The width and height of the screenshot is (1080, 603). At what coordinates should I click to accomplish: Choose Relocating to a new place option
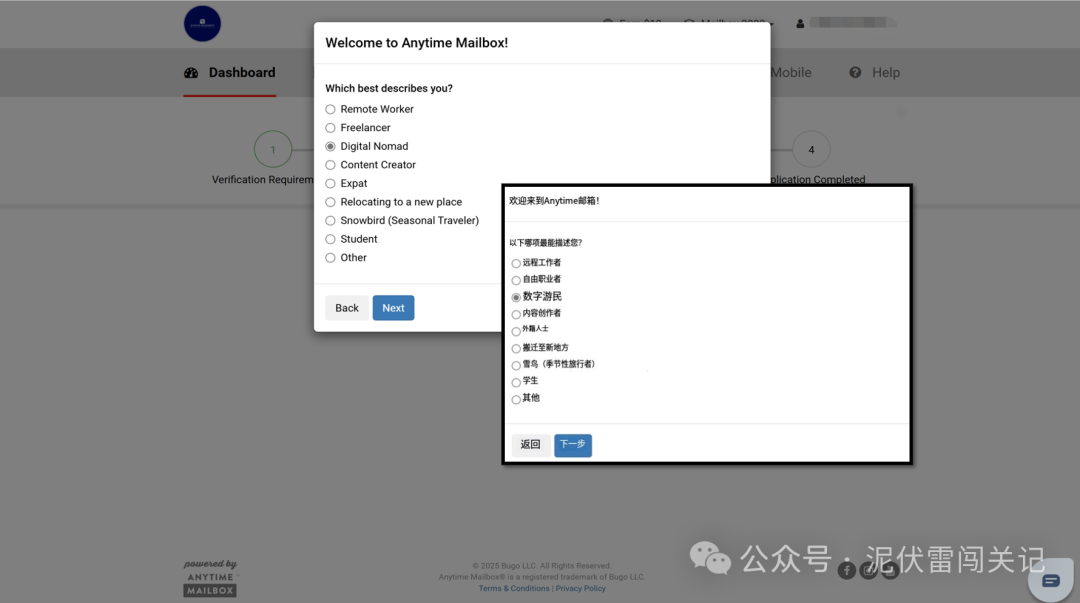pyautogui.click(x=331, y=202)
